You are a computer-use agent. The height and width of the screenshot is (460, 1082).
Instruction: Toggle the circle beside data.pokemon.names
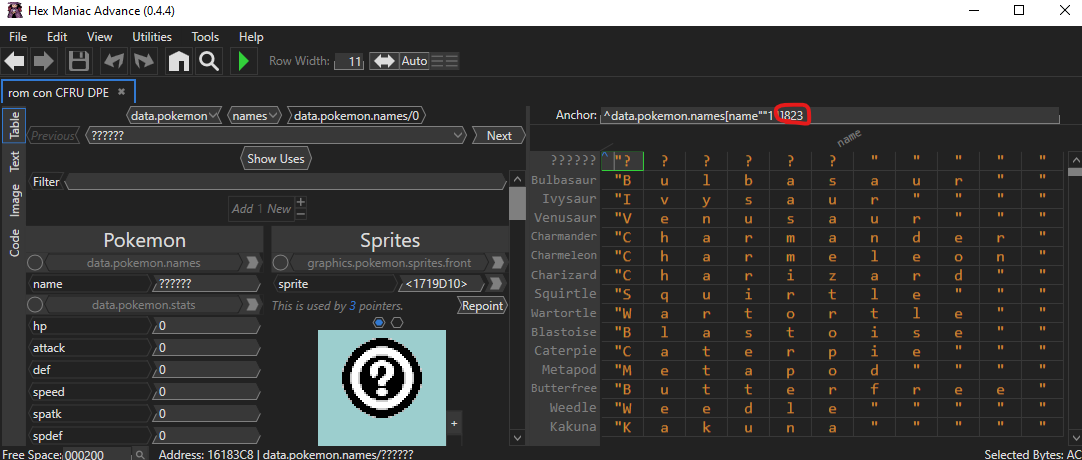(x=35, y=263)
